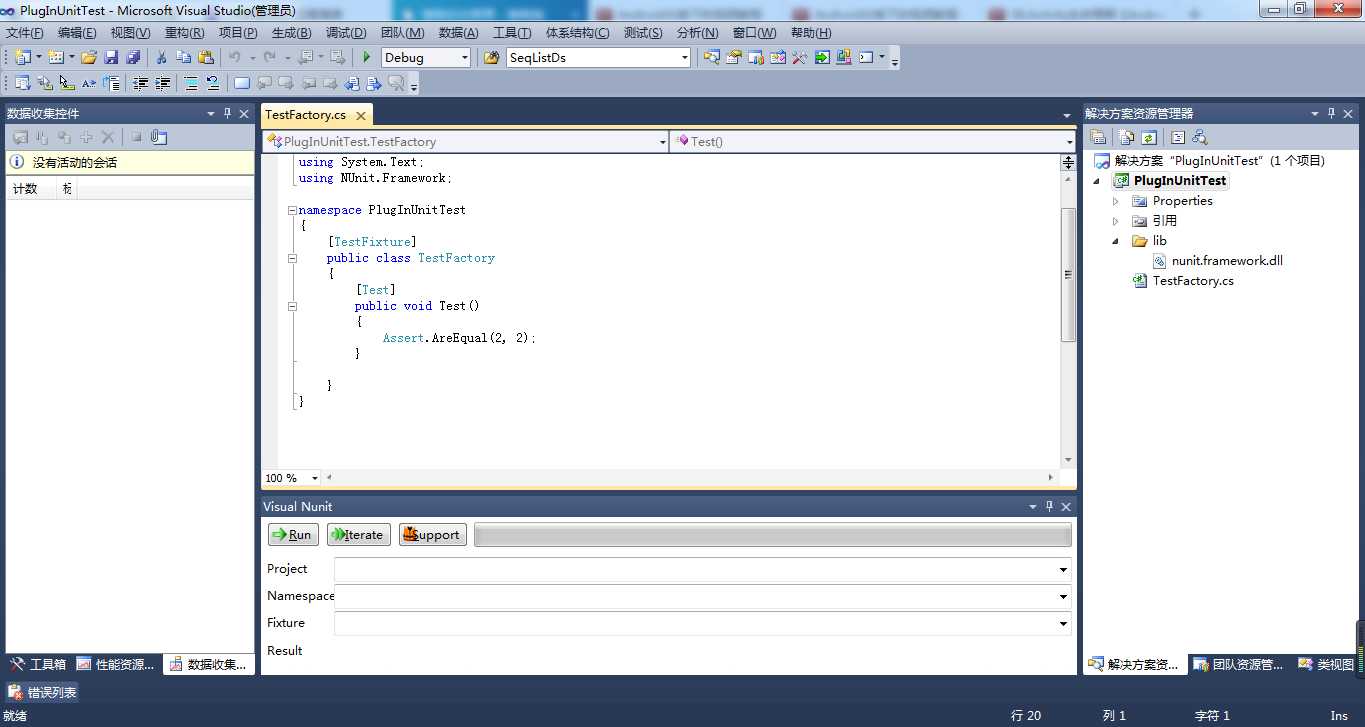Open the 调试(D) menu
1365x727 pixels.
coord(346,33)
